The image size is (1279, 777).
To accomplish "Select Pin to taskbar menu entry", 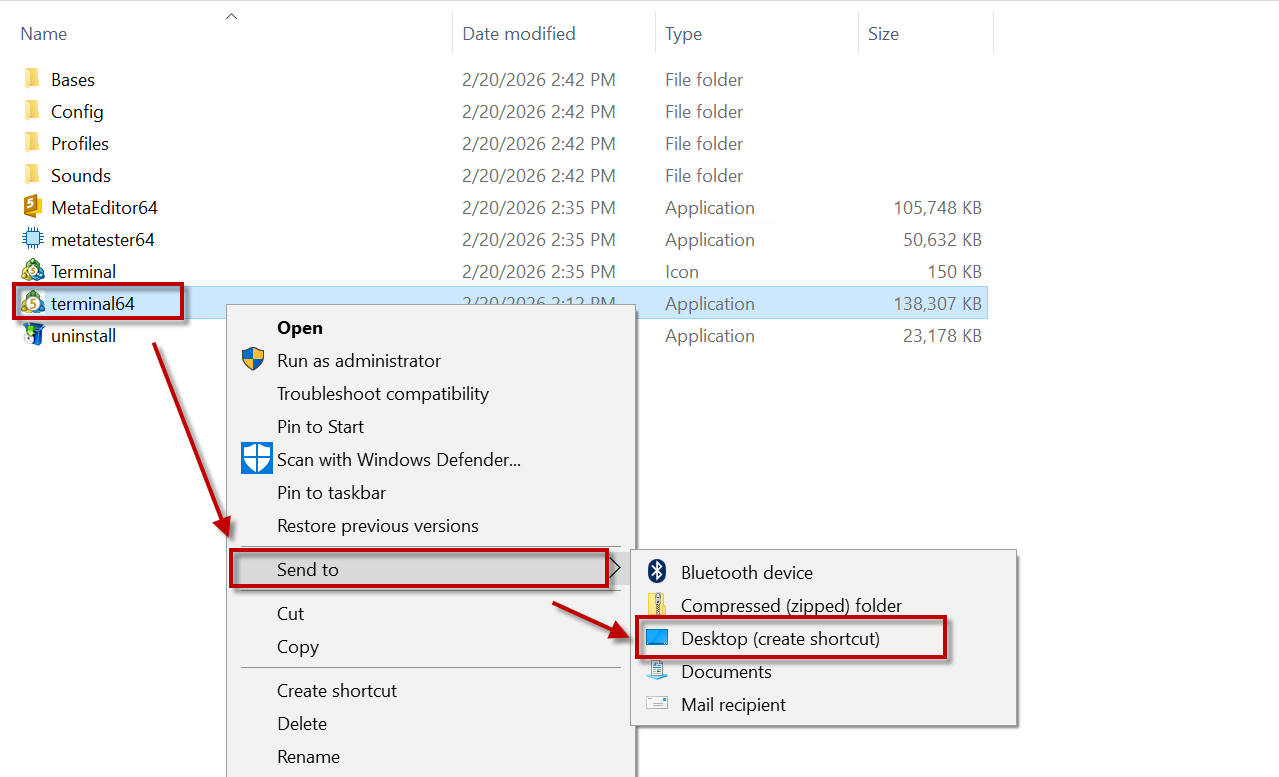I will click(x=331, y=492).
